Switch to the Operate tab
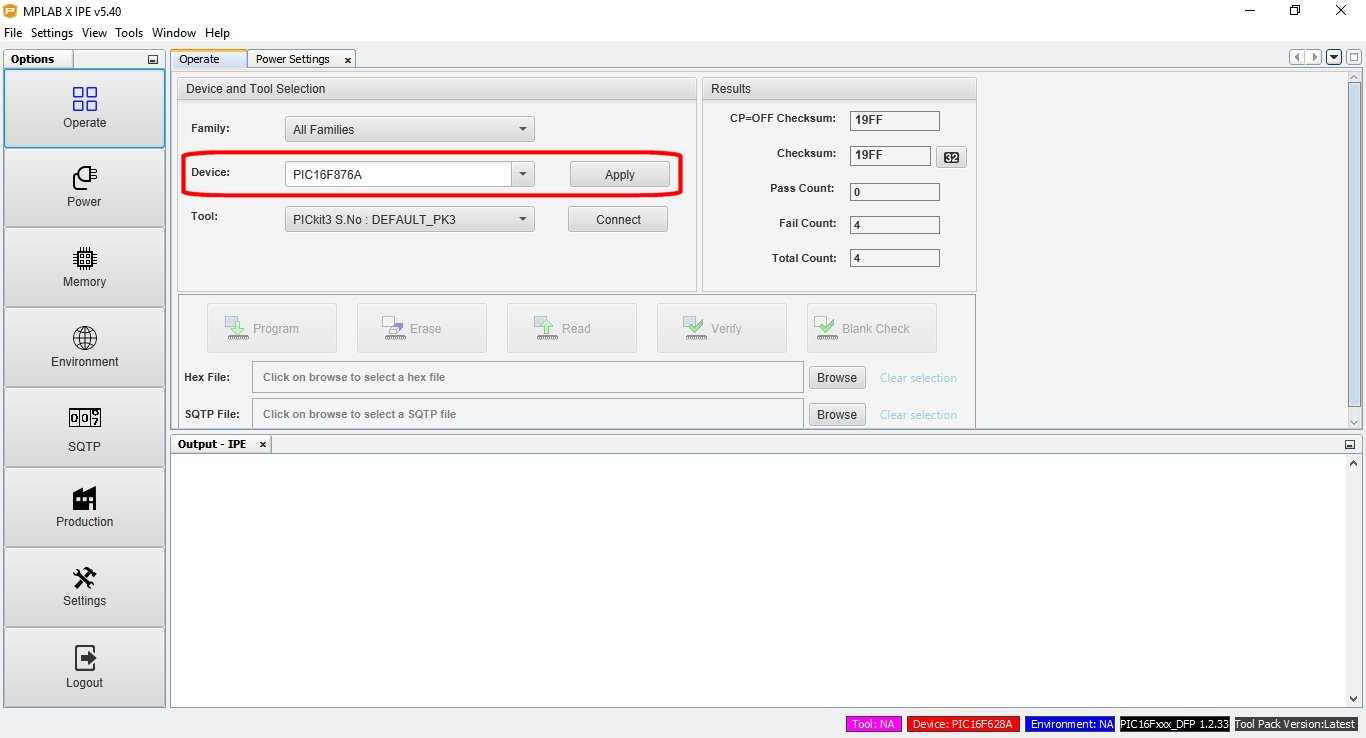Image resolution: width=1366 pixels, height=738 pixels. [x=209, y=59]
